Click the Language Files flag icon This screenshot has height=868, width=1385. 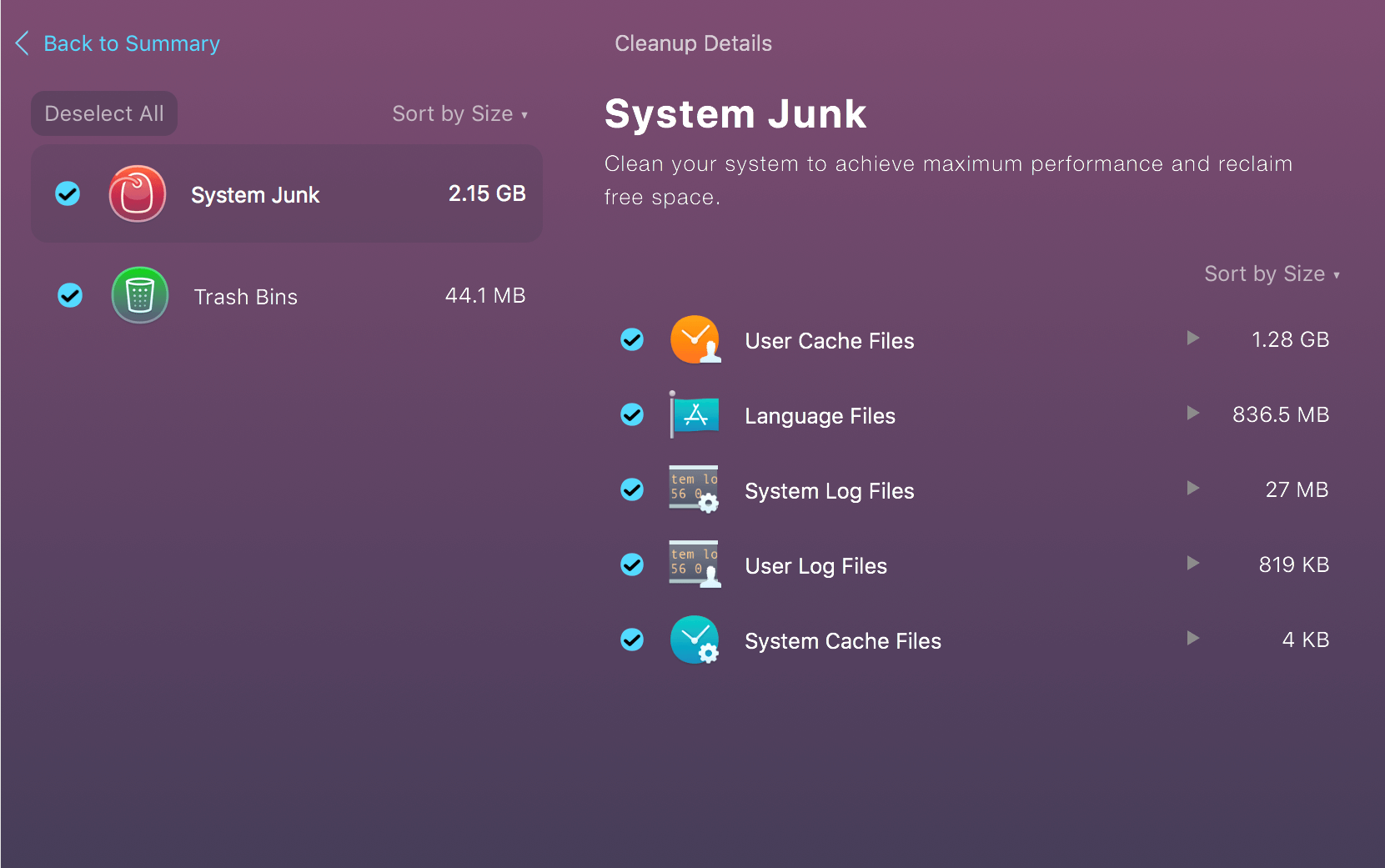[x=695, y=414]
